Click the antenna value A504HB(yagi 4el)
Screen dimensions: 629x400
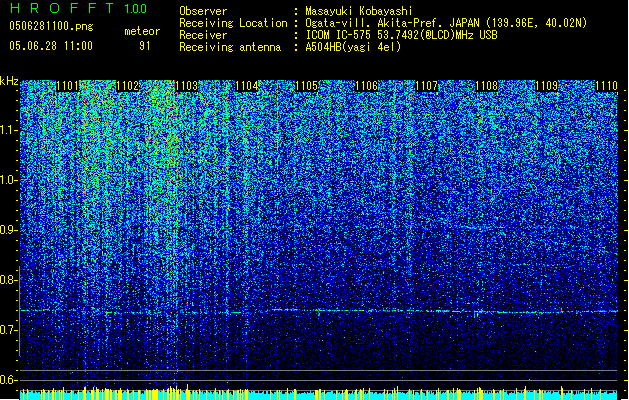point(353,47)
